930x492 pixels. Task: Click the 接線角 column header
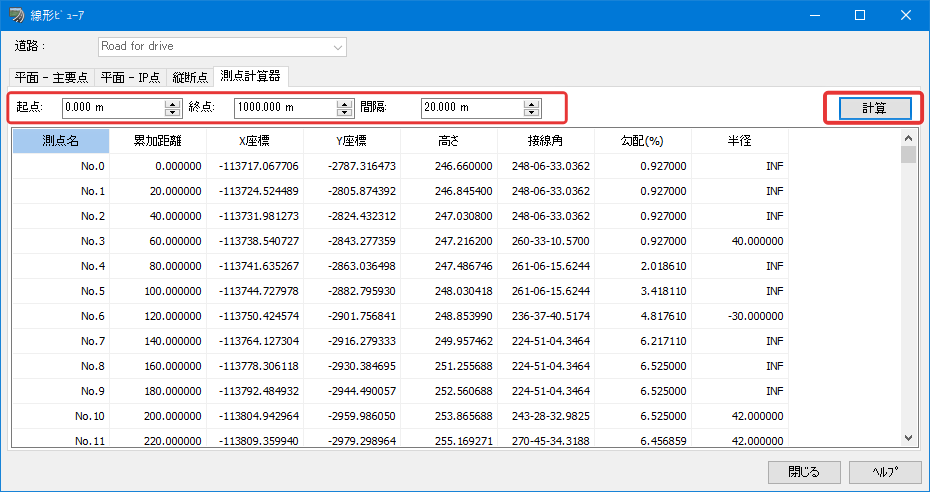tap(546, 141)
